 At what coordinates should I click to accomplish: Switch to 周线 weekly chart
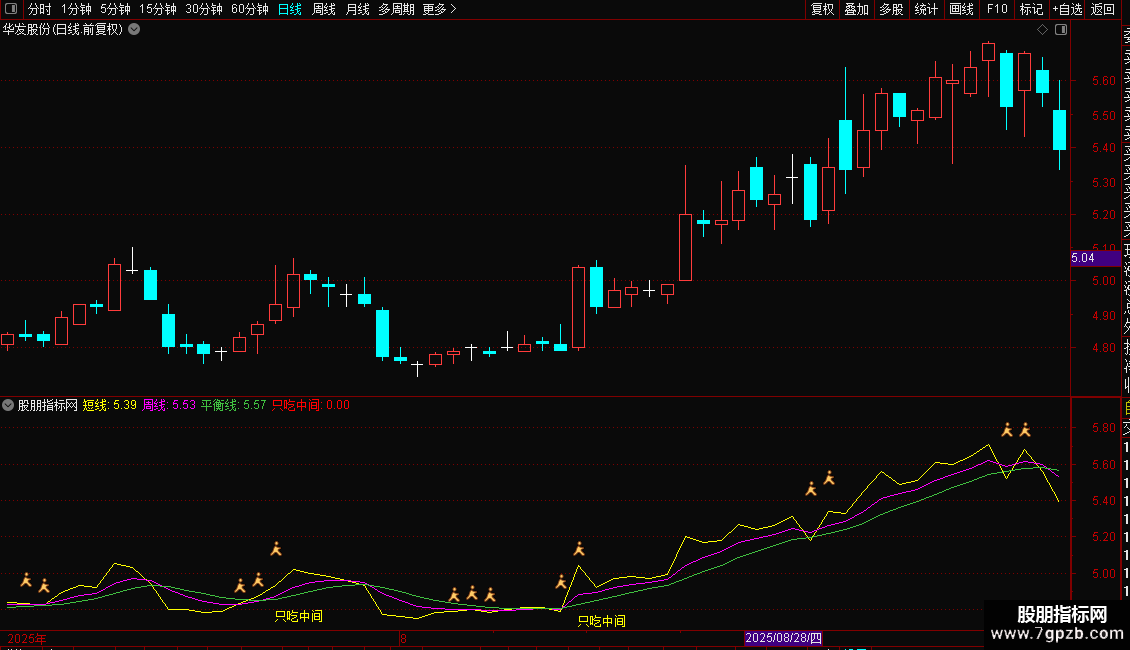pyautogui.click(x=324, y=9)
